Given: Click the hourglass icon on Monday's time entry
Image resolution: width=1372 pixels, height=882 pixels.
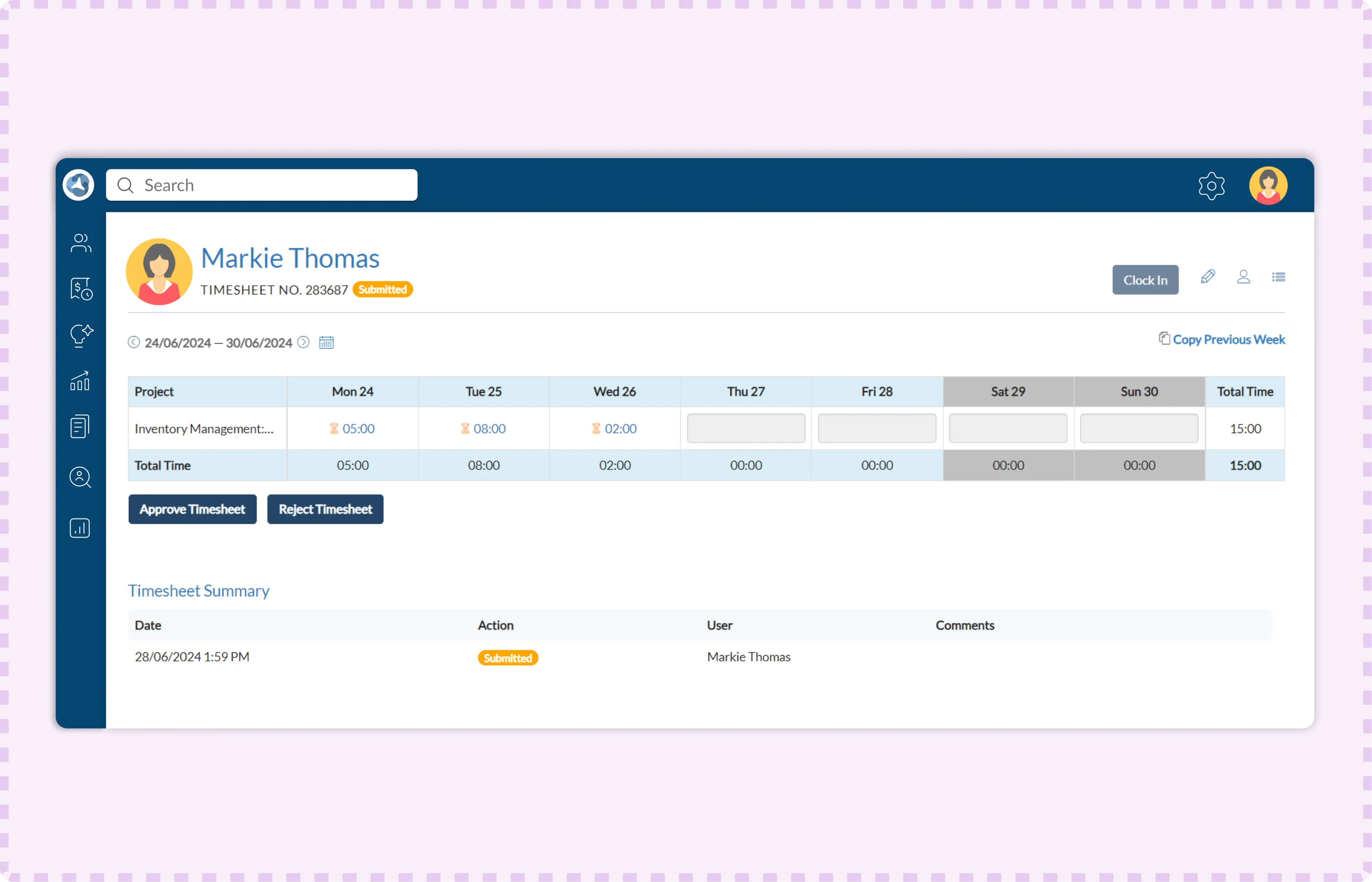Looking at the screenshot, I should click(x=334, y=428).
